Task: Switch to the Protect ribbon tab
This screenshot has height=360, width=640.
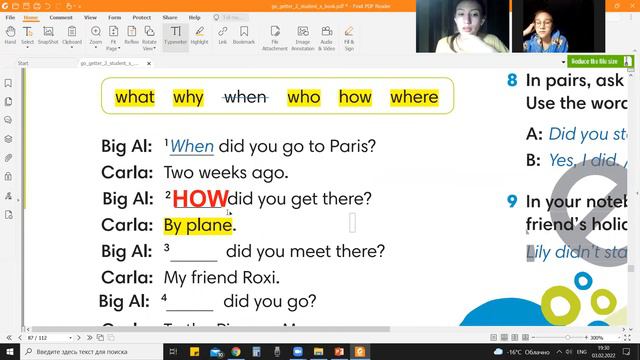Action: coord(142,18)
